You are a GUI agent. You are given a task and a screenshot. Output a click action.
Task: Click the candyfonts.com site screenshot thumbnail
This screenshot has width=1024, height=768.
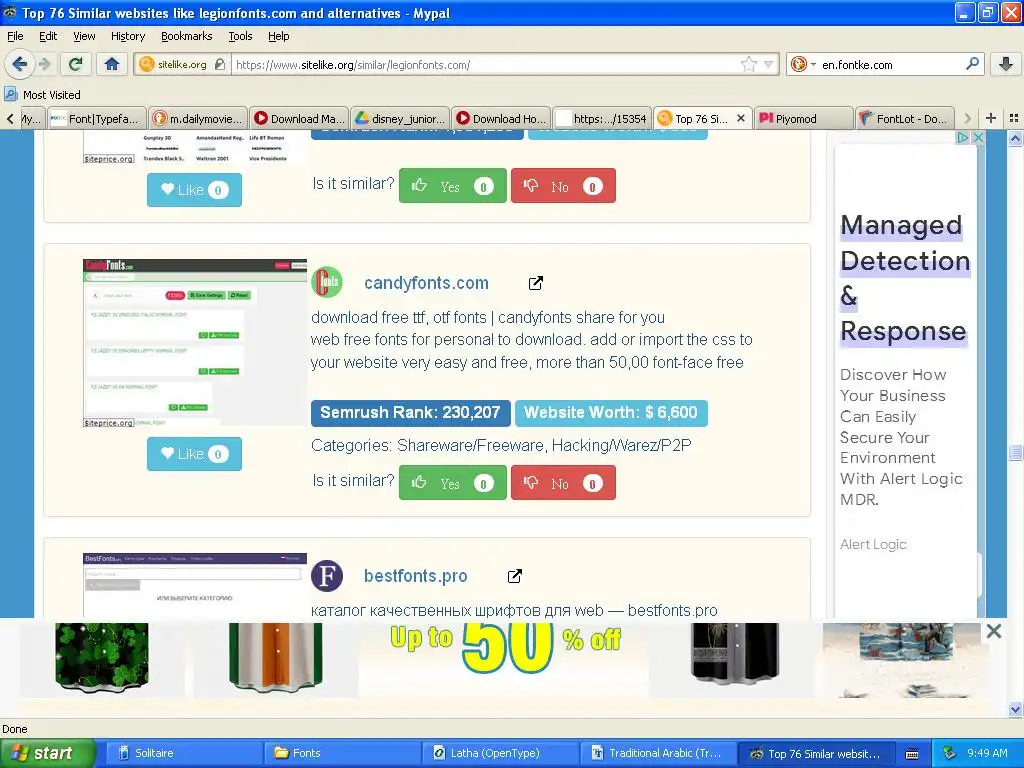(x=195, y=343)
